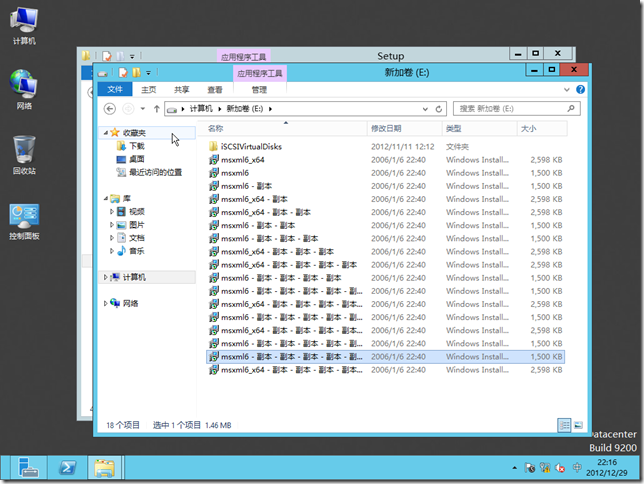Select the msxml6_x64 file row
Screen dimensions: 644x484
point(385,160)
